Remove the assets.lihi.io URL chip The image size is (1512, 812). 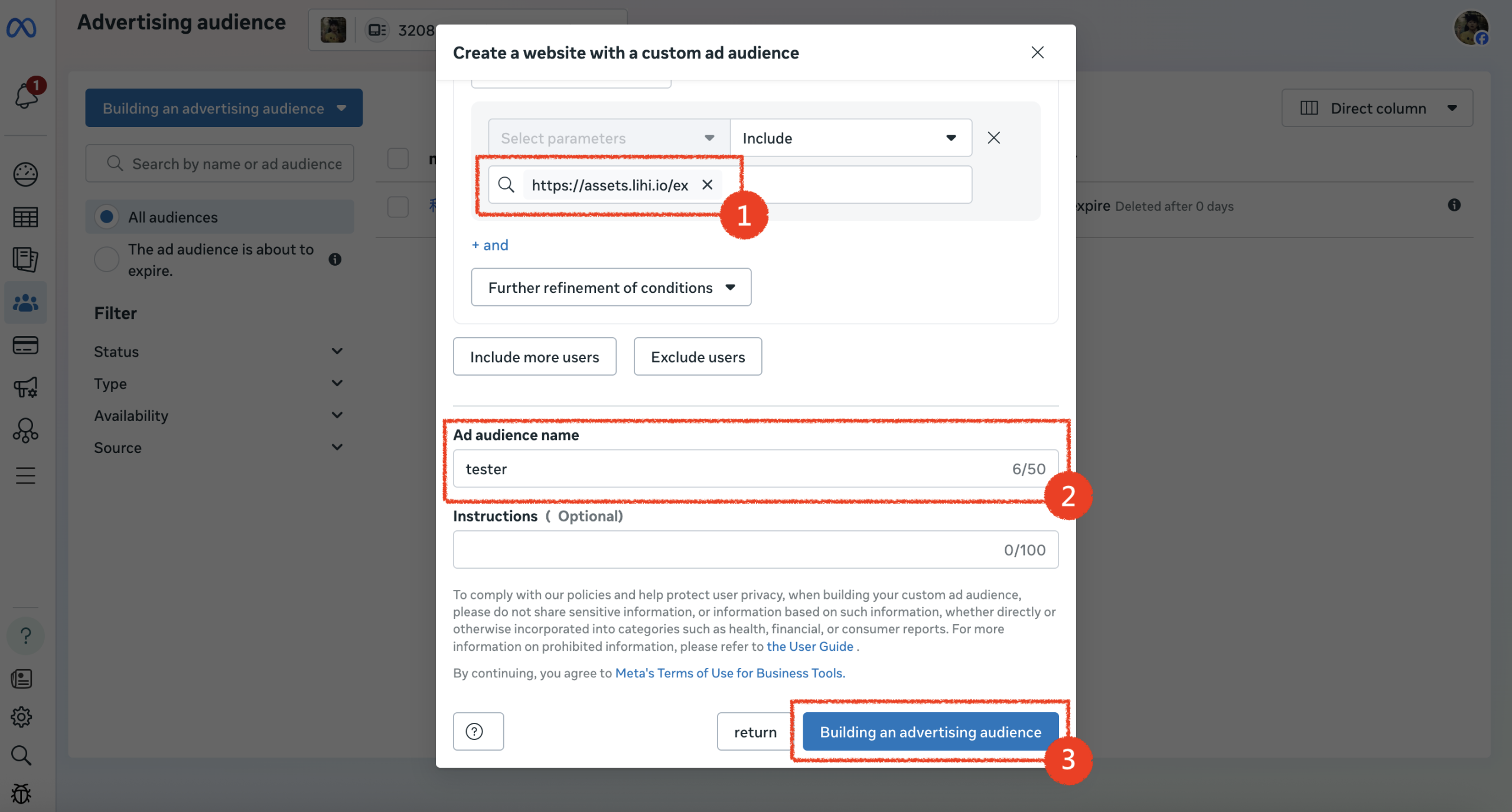click(707, 185)
